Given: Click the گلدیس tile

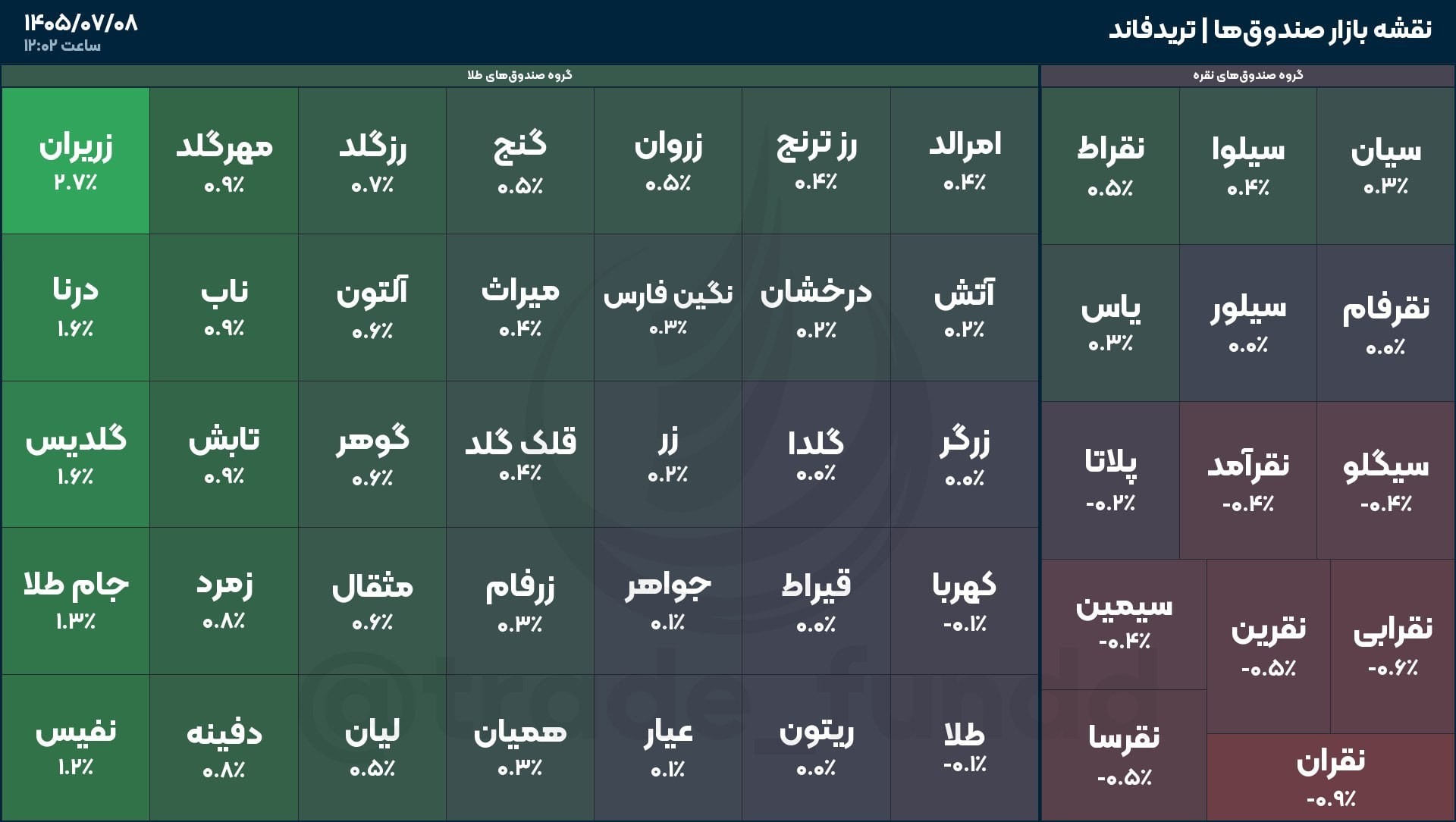Looking at the screenshot, I should (76, 454).
